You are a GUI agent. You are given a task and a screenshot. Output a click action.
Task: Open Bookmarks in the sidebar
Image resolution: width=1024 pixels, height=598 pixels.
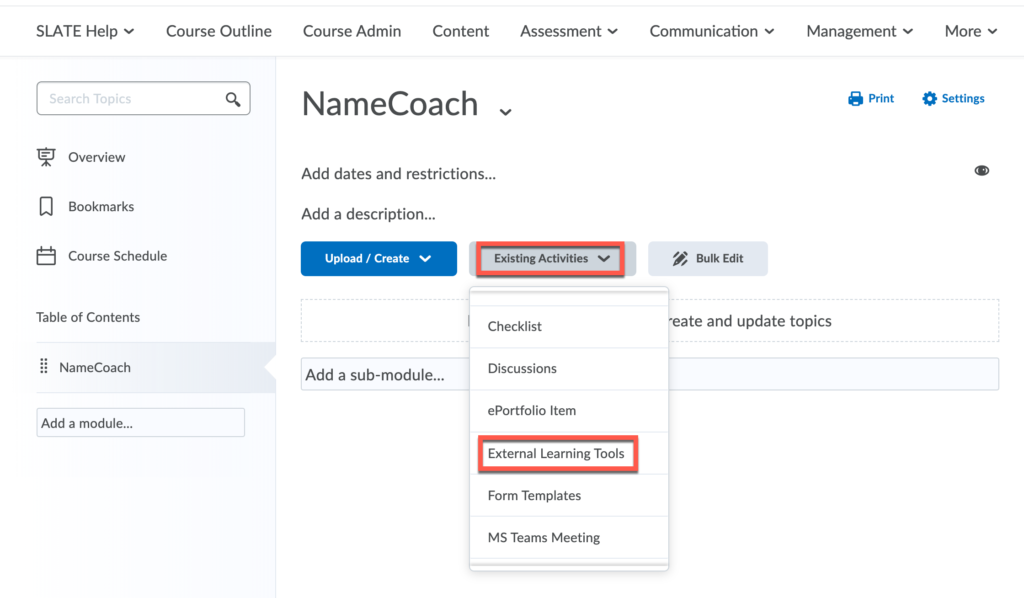101,207
